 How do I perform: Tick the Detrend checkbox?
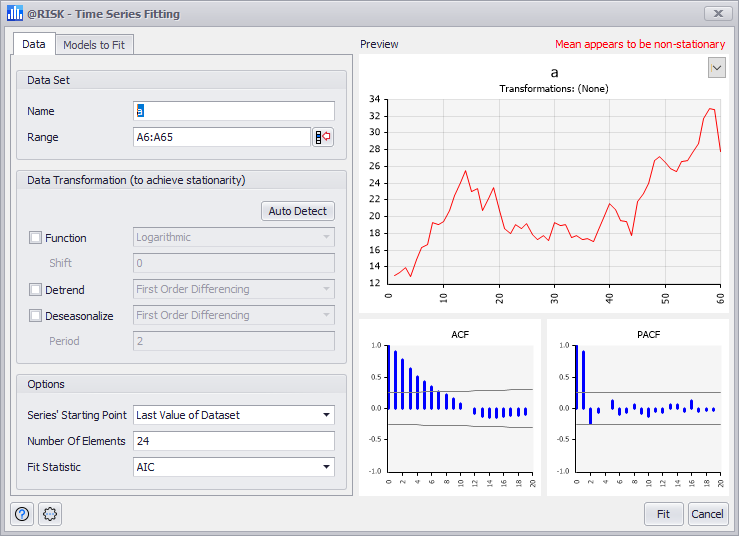(x=36, y=290)
